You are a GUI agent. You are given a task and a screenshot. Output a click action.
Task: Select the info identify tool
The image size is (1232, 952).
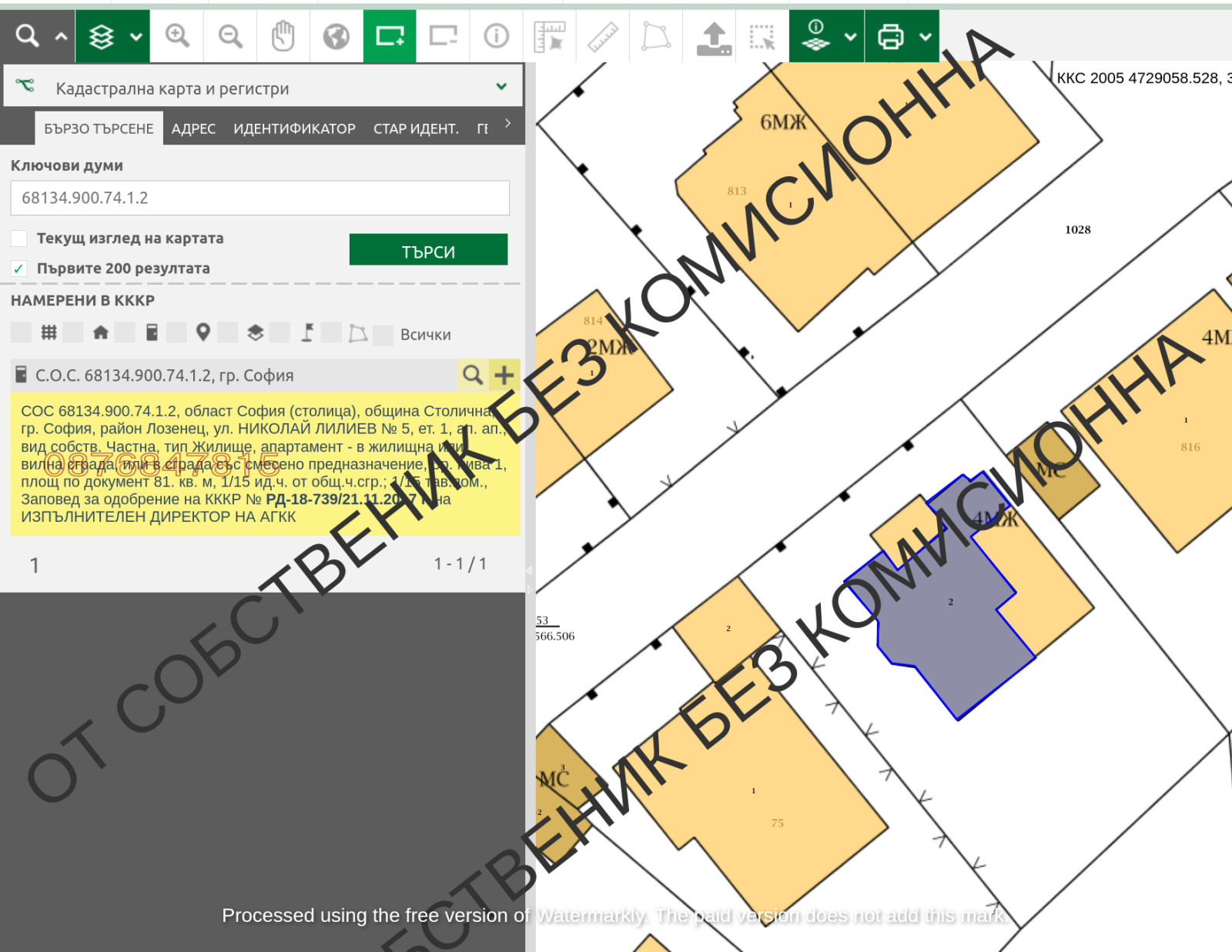tap(496, 36)
